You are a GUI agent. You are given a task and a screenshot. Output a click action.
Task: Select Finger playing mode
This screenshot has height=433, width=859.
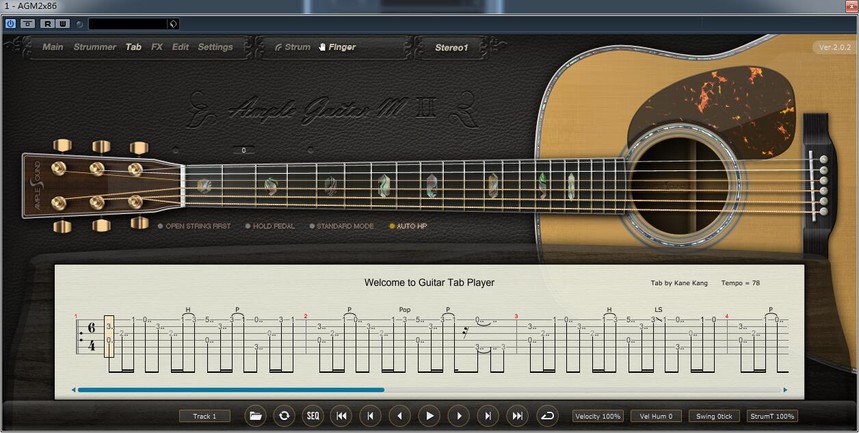click(337, 47)
